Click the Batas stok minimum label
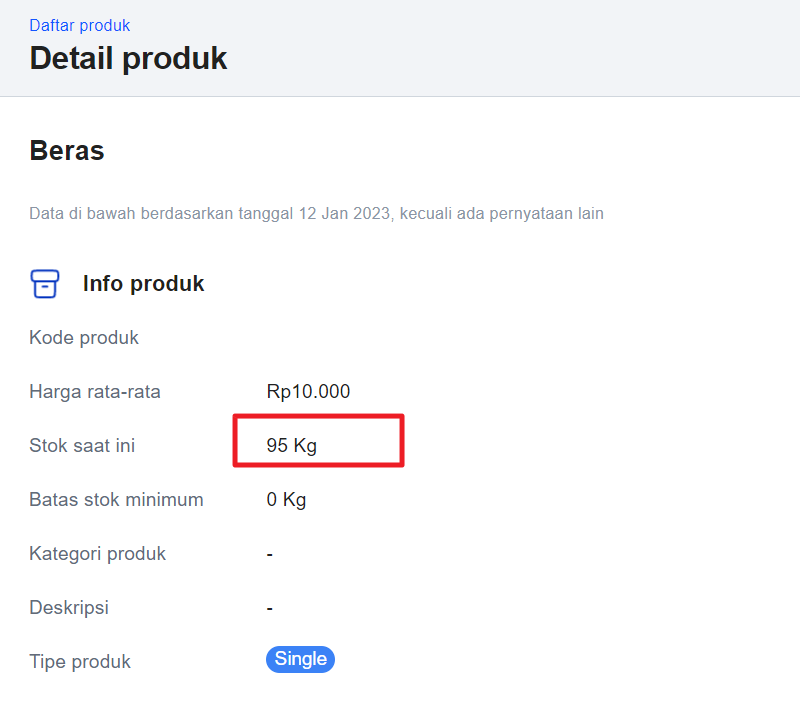The height and width of the screenshot is (704, 800). (116, 500)
